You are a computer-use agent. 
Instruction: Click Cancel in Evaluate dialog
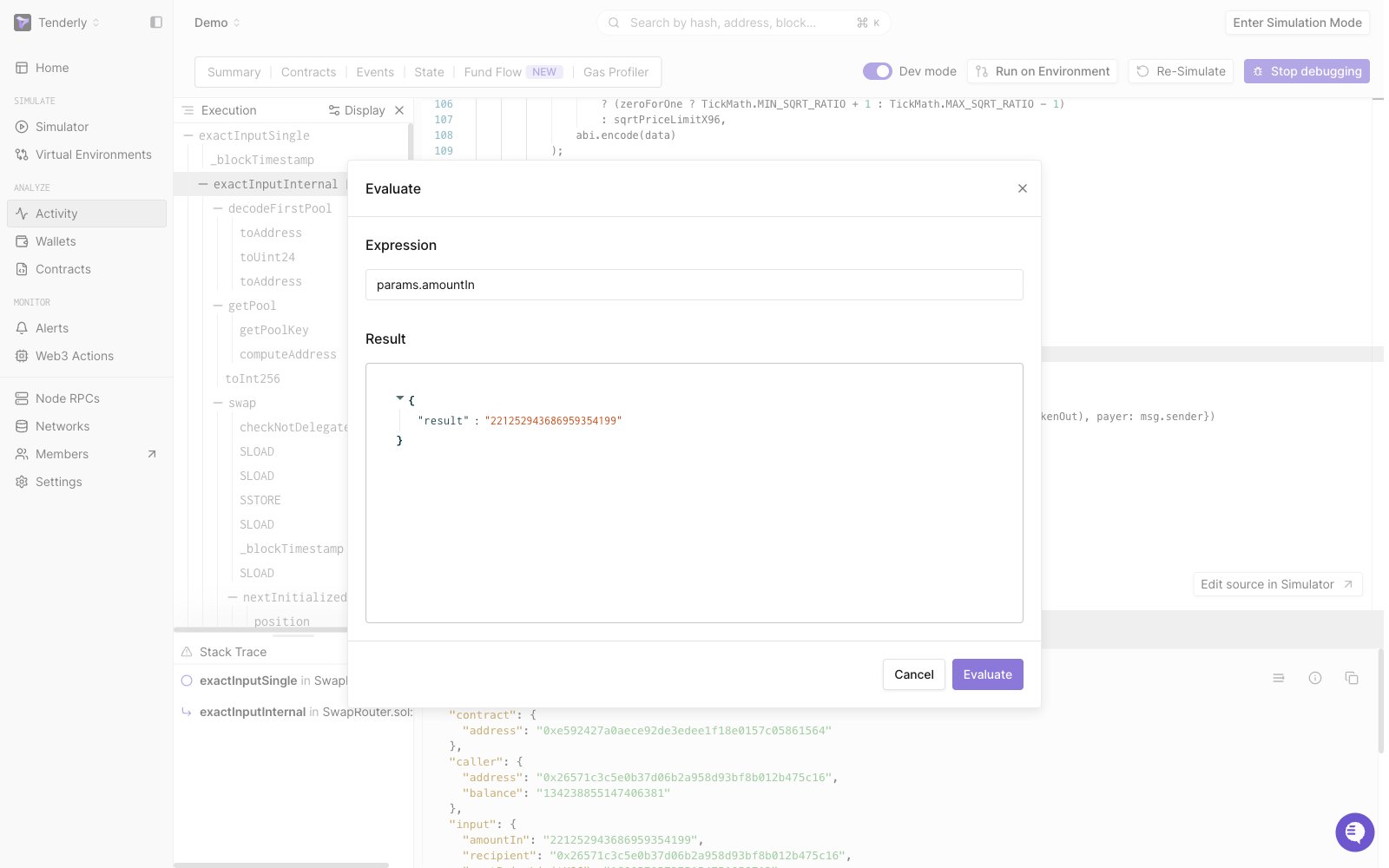click(914, 674)
